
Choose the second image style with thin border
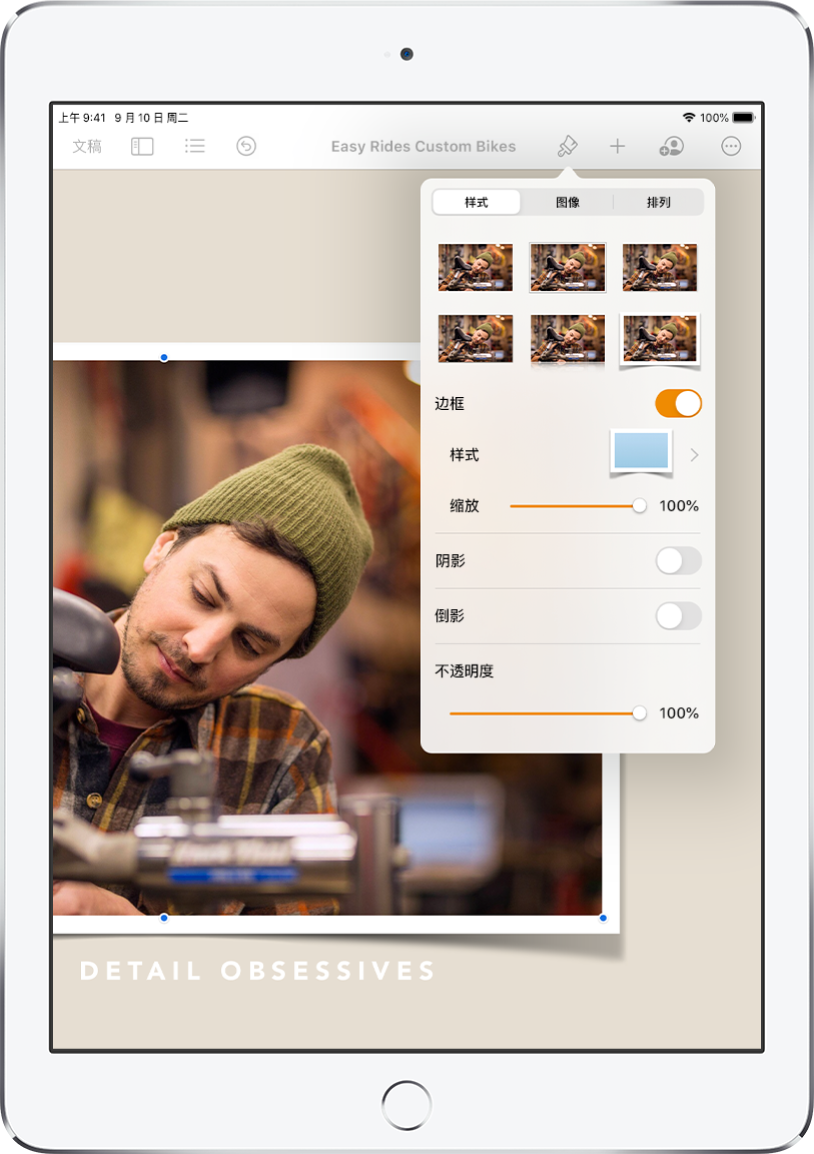pos(567,268)
